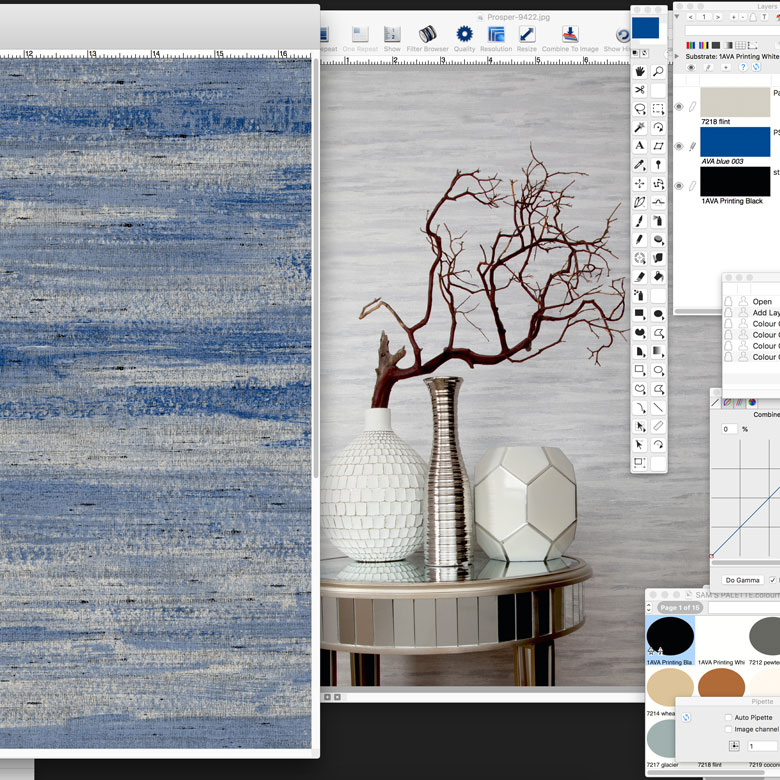This screenshot has width=780, height=780.
Task: Select the Spray Can airbrush tool
Action: (x=658, y=221)
